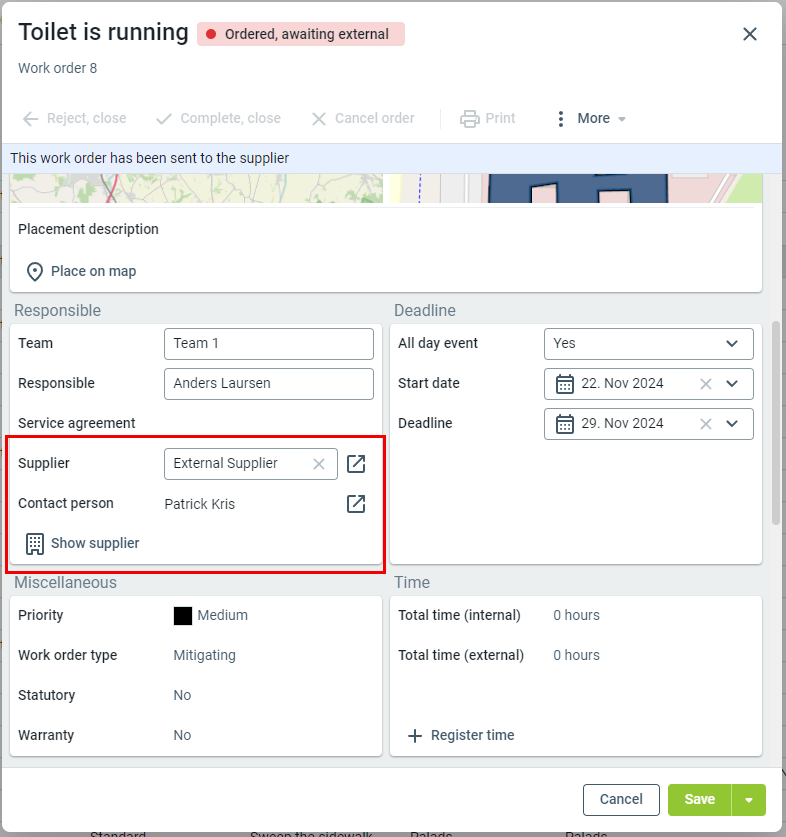
Task: Save the work order
Action: coord(699,800)
